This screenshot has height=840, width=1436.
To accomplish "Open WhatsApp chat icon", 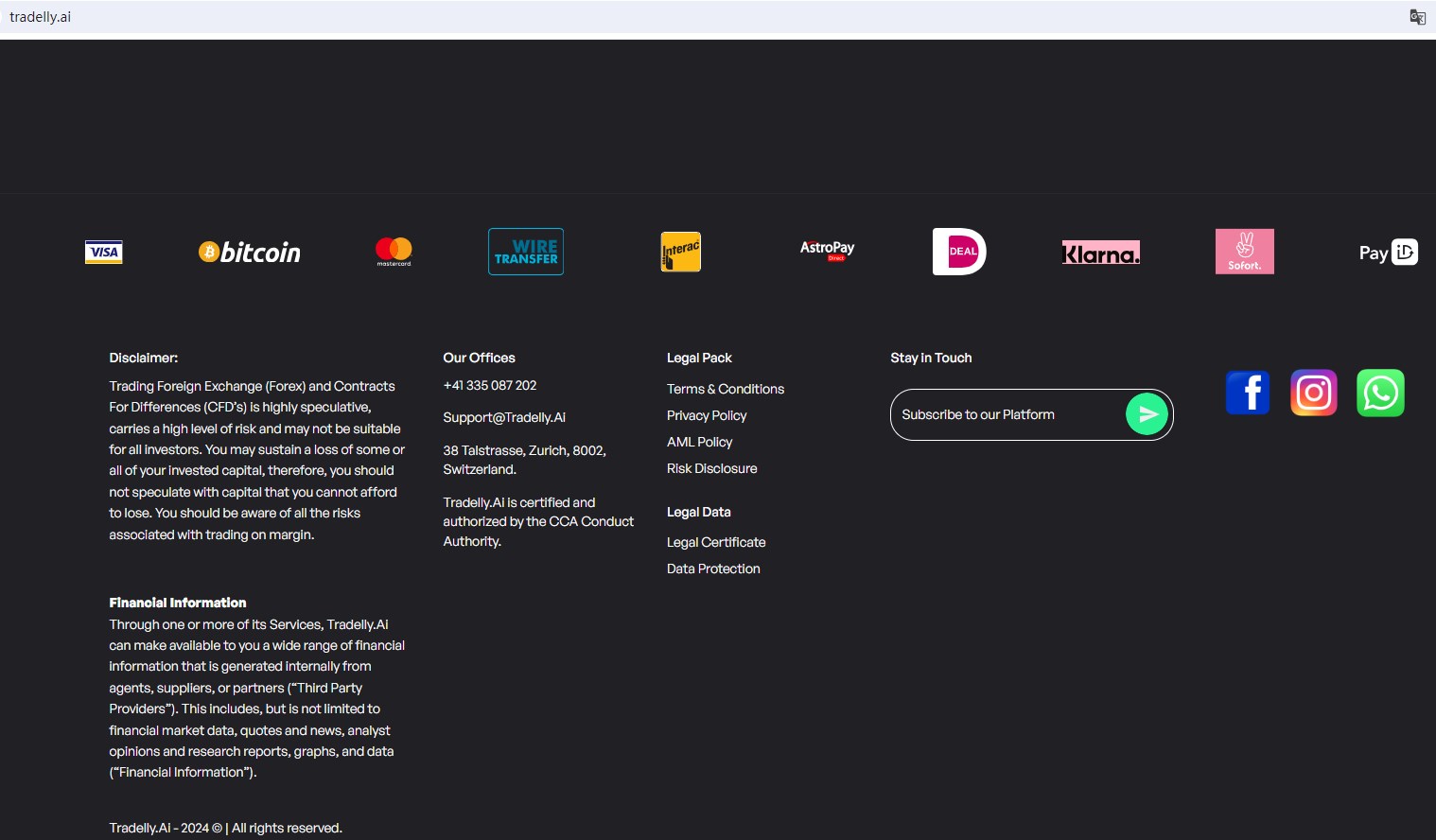I will [1380, 393].
